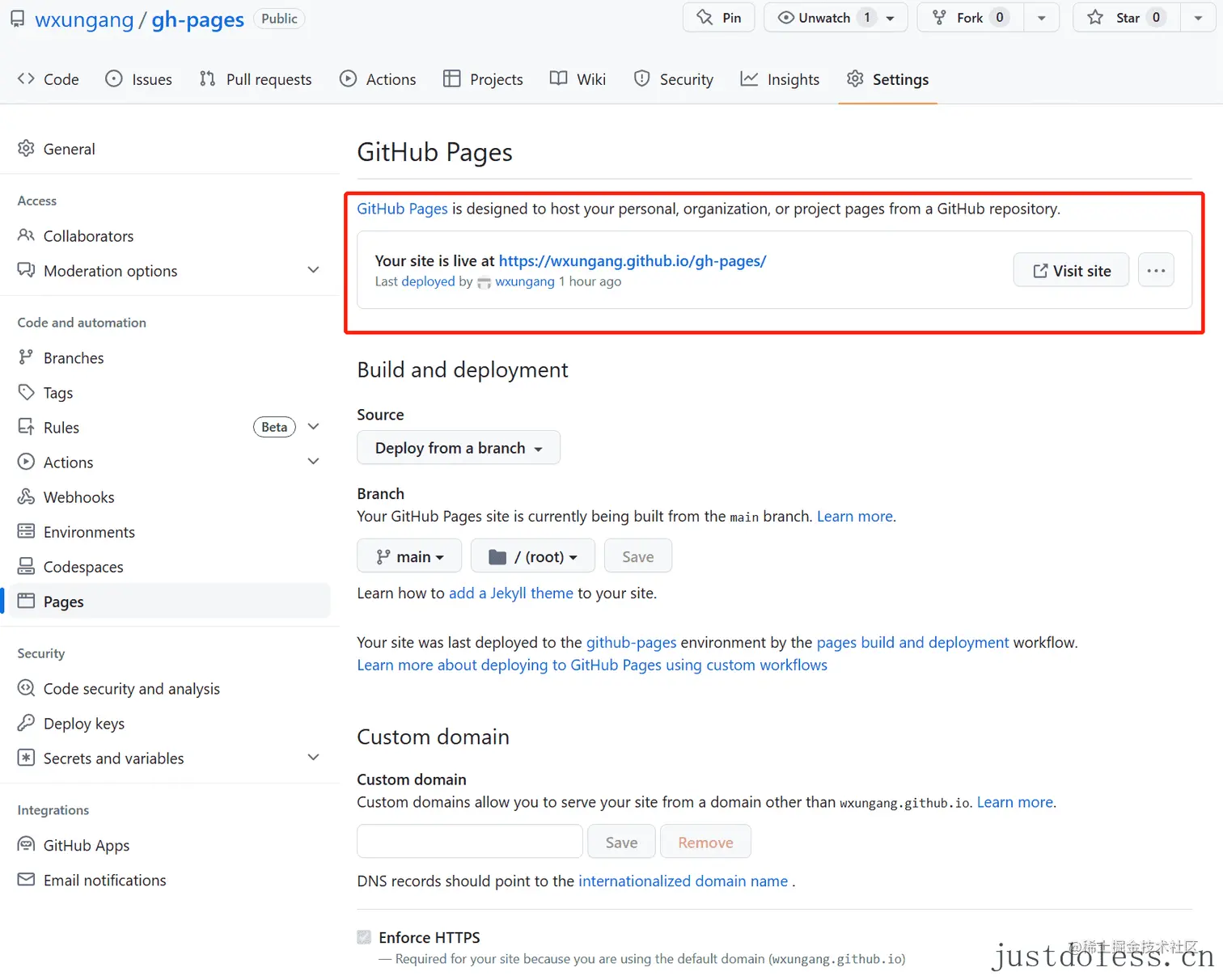Click the Email notifications envelope icon

pos(26,880)
